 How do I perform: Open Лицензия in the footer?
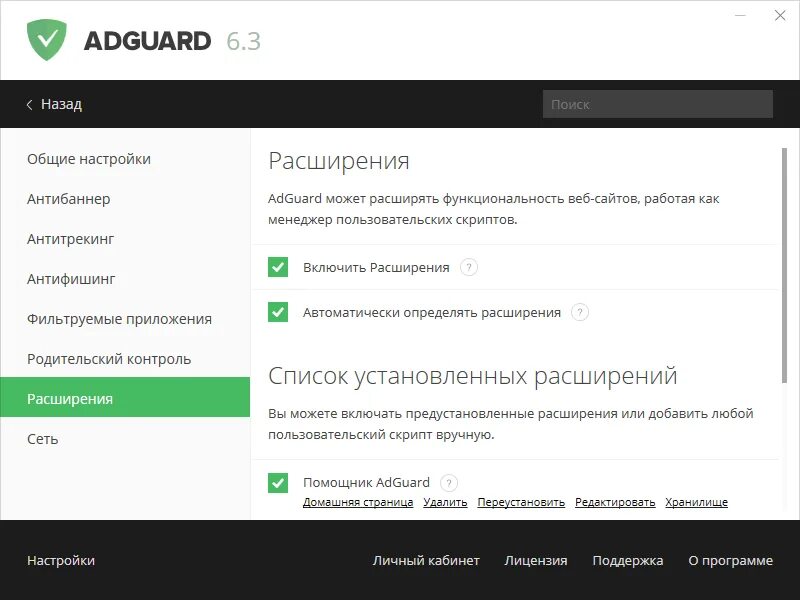[x=536, y=560]
